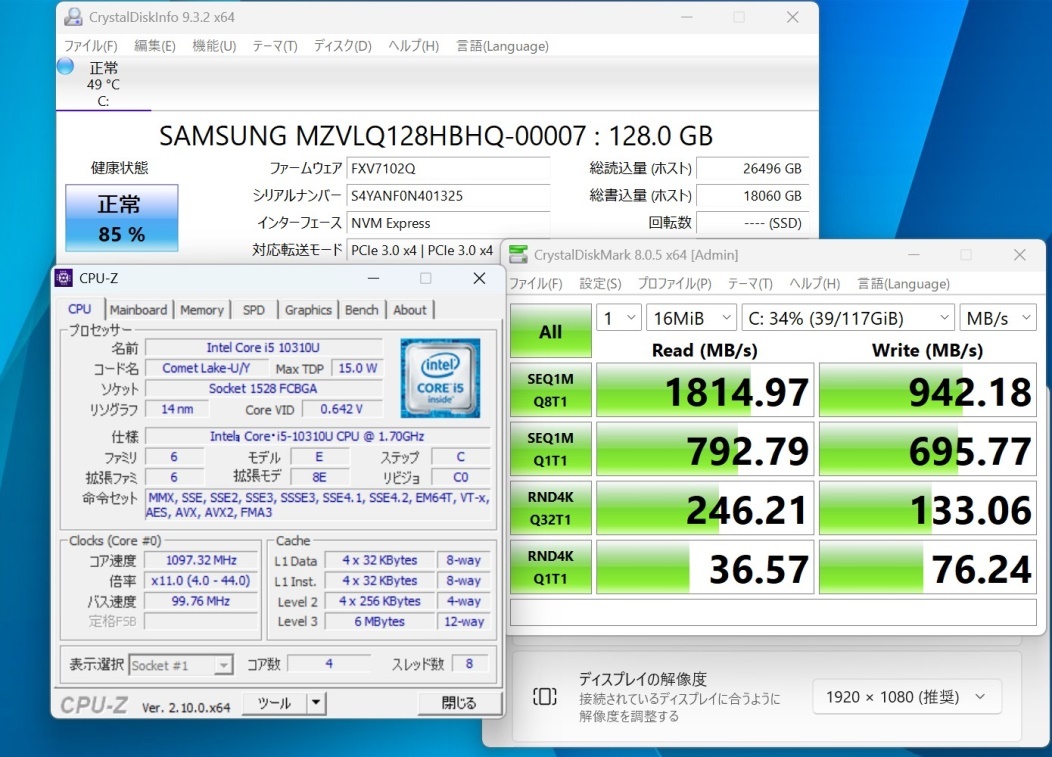Open ディスク(D) menu in CrystalDiskInfo
The height and width of the screenshot is (757, 1052).
coord(343,46)
